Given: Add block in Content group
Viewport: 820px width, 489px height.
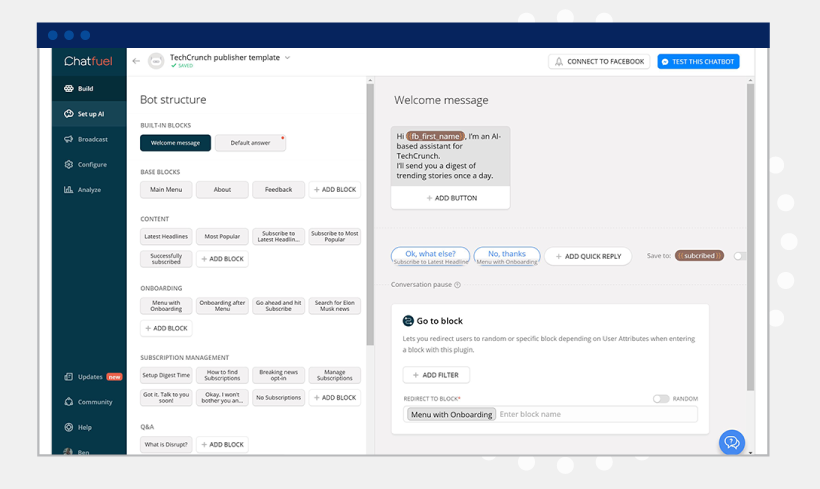Looking at the screenshot, I should (x=222, y=259).
